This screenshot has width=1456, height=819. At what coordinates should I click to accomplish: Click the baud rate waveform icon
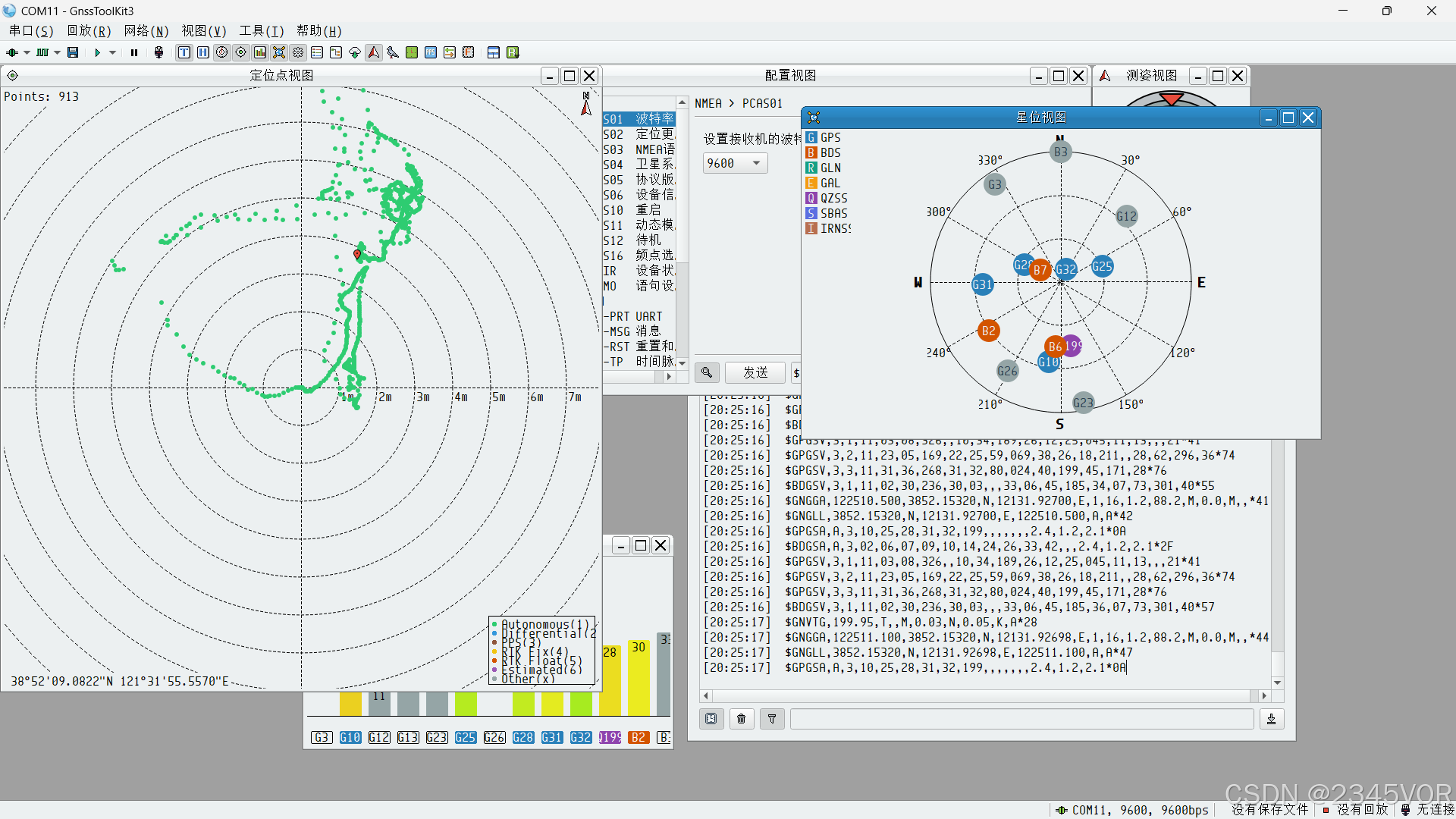42,52
